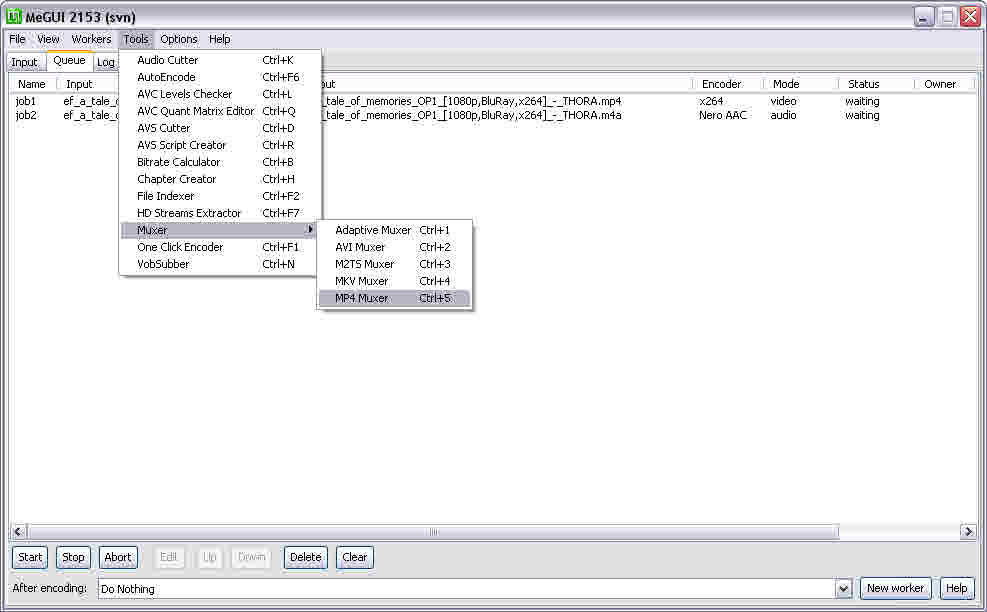Open HD Streams Extractor
Screen dimensions: 987x612
point(219,213)
